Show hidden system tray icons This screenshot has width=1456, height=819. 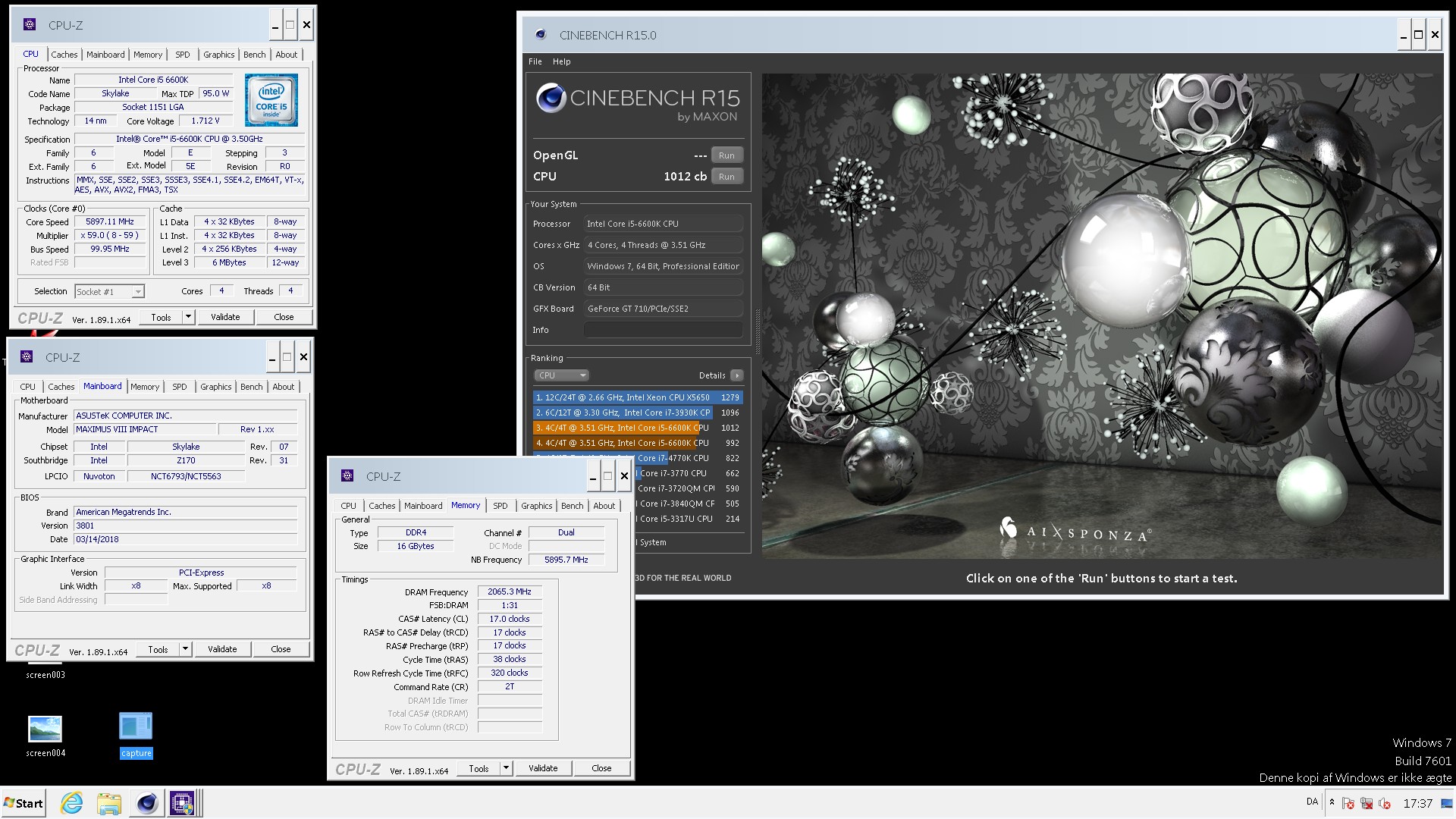pos(1332,802)
